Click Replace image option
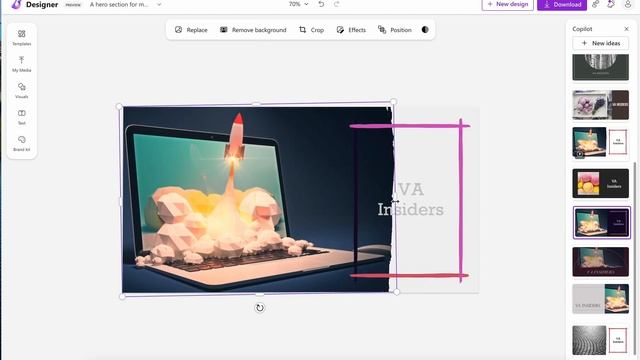 coord(191,30)
